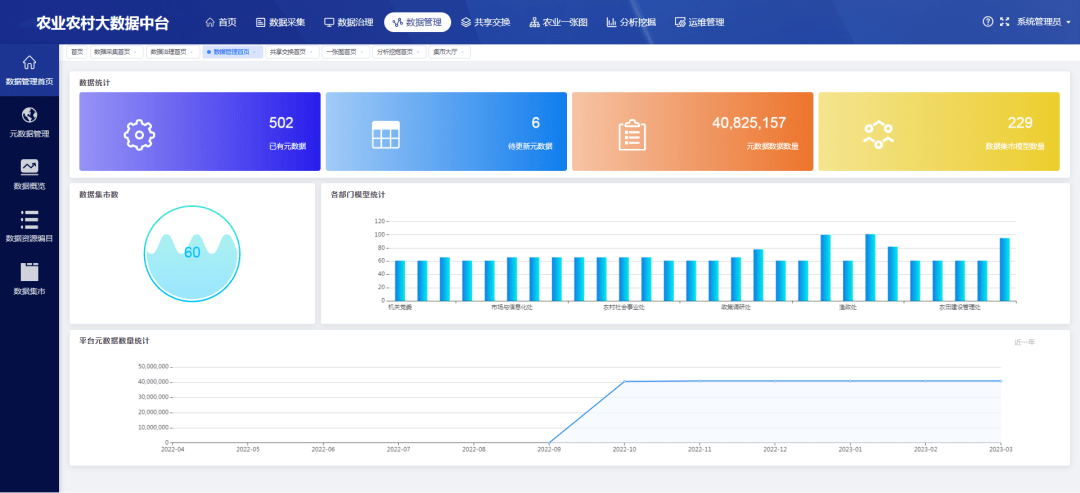
Task: Click the 2022-10 point on line chart
Action: (x=624, y=381)
